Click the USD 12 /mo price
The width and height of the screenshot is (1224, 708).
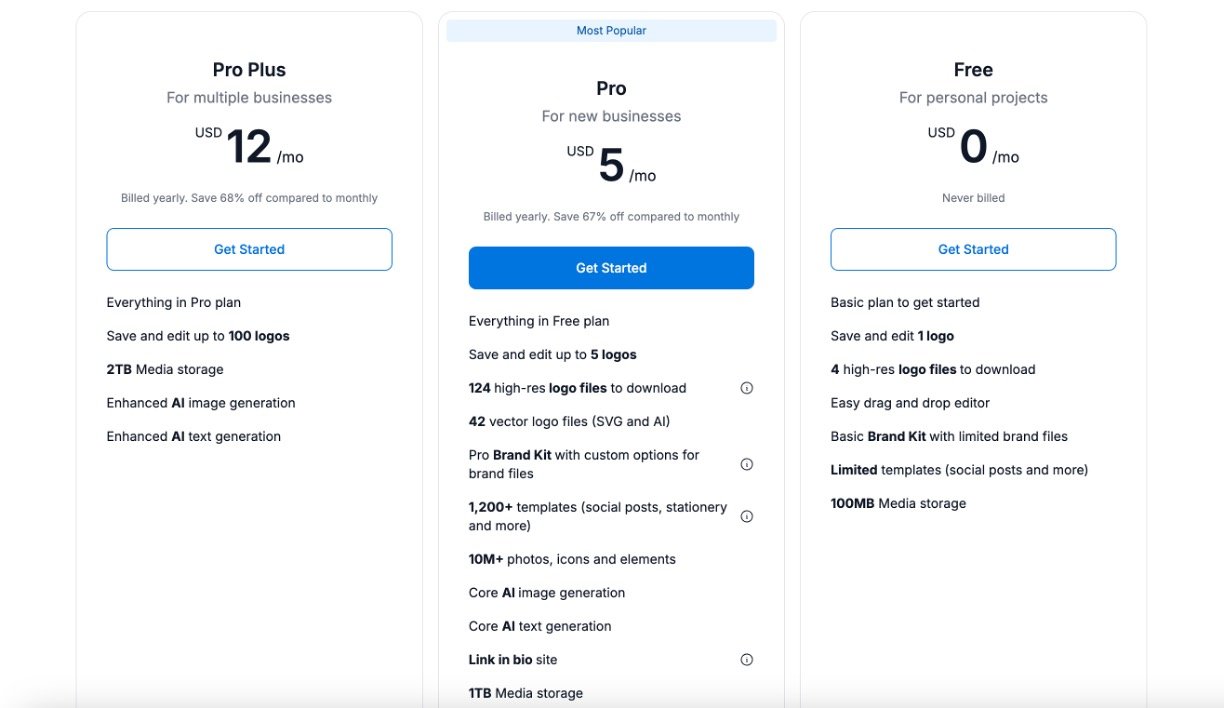[x=249, y=148]
